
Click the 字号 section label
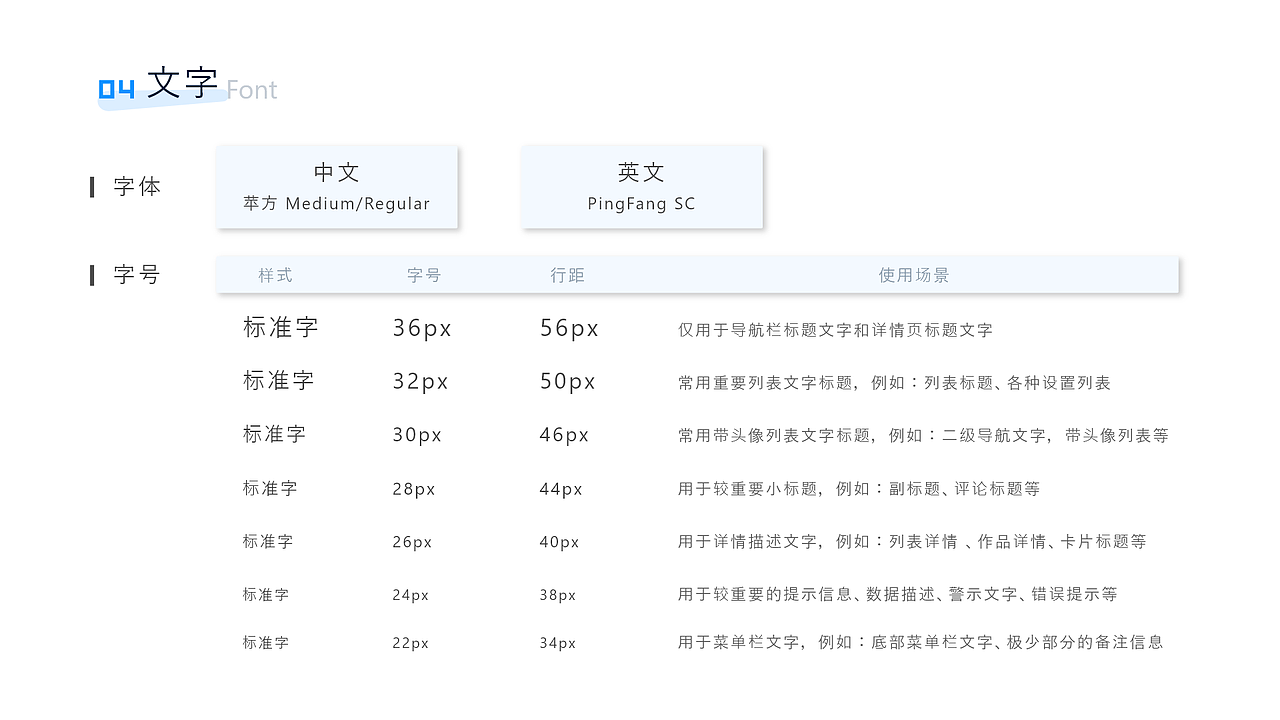[x=137, y=275]
